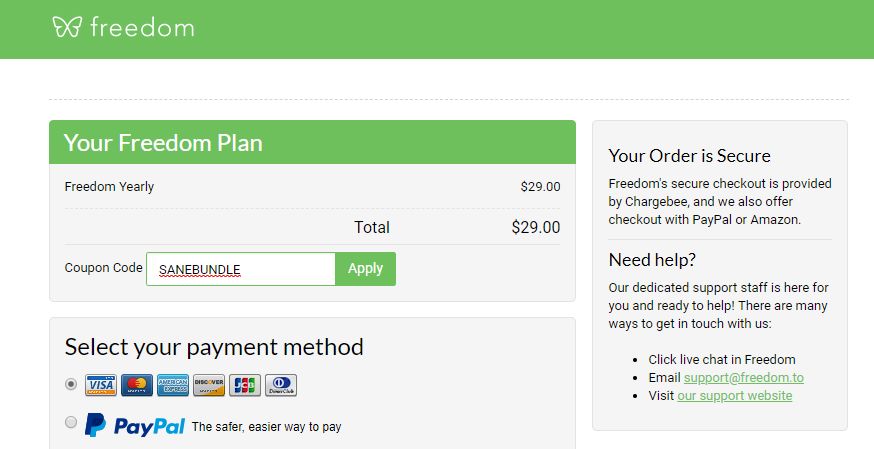874x449 pixels.
Task: Visit the "our support website" link
Action: coord(734,396)
